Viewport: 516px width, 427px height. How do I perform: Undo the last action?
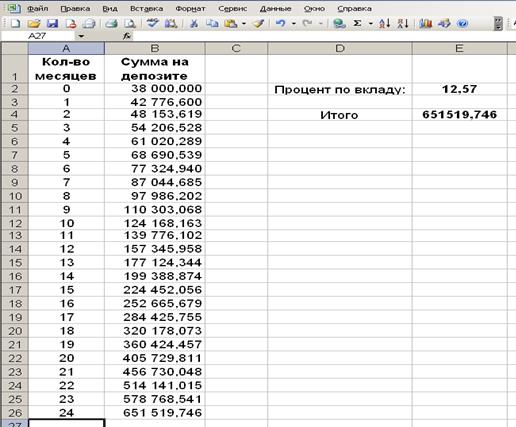pos(281,24)
